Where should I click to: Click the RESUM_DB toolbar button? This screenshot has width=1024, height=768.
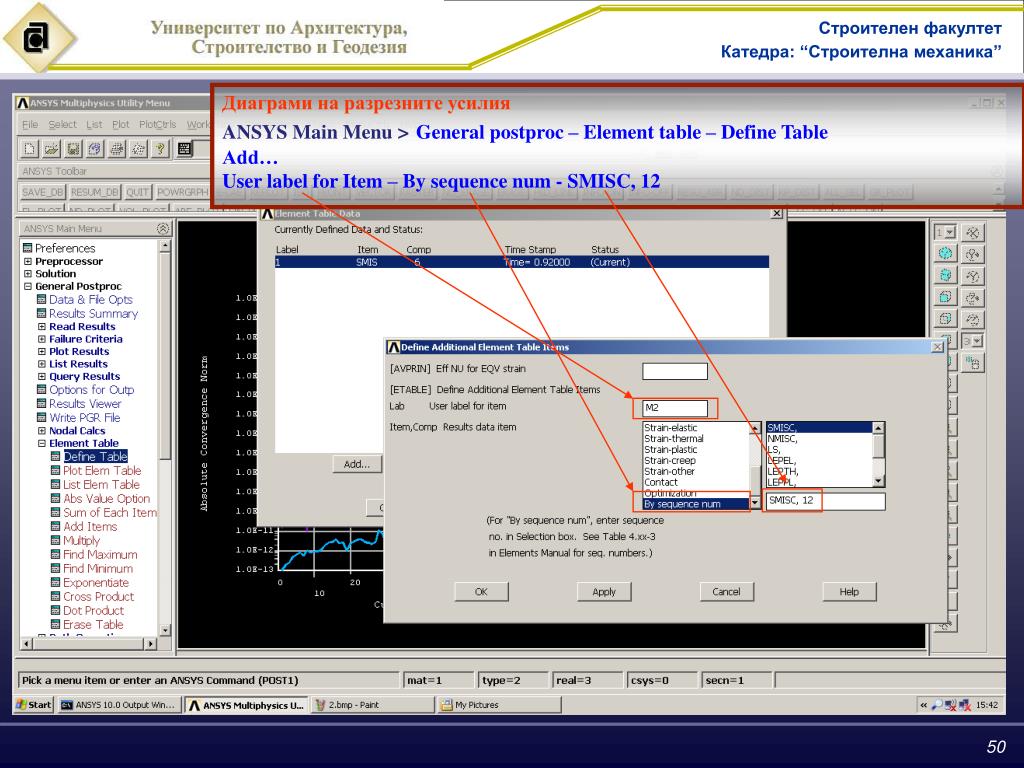(95, 192)
